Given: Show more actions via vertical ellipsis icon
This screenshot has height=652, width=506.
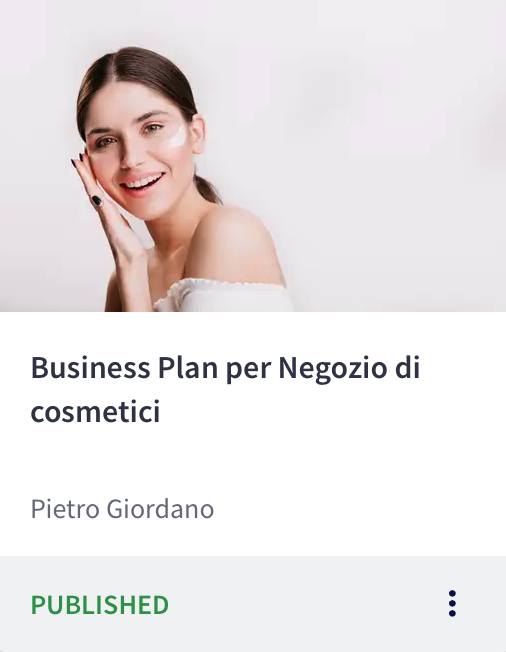Looking at the screenshot, I should coord(452,603).
